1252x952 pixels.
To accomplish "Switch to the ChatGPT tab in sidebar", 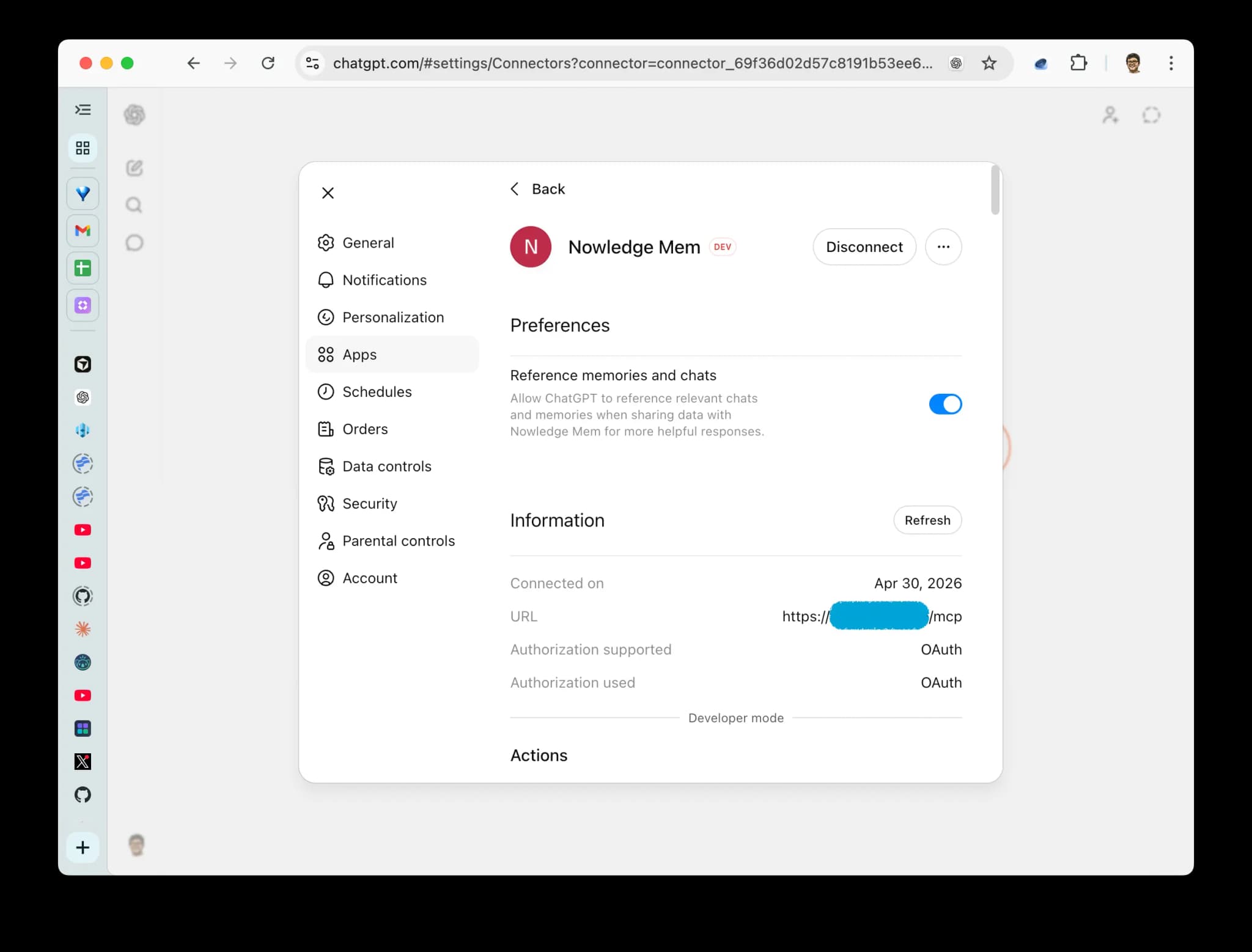I will [x=83, y=397].
